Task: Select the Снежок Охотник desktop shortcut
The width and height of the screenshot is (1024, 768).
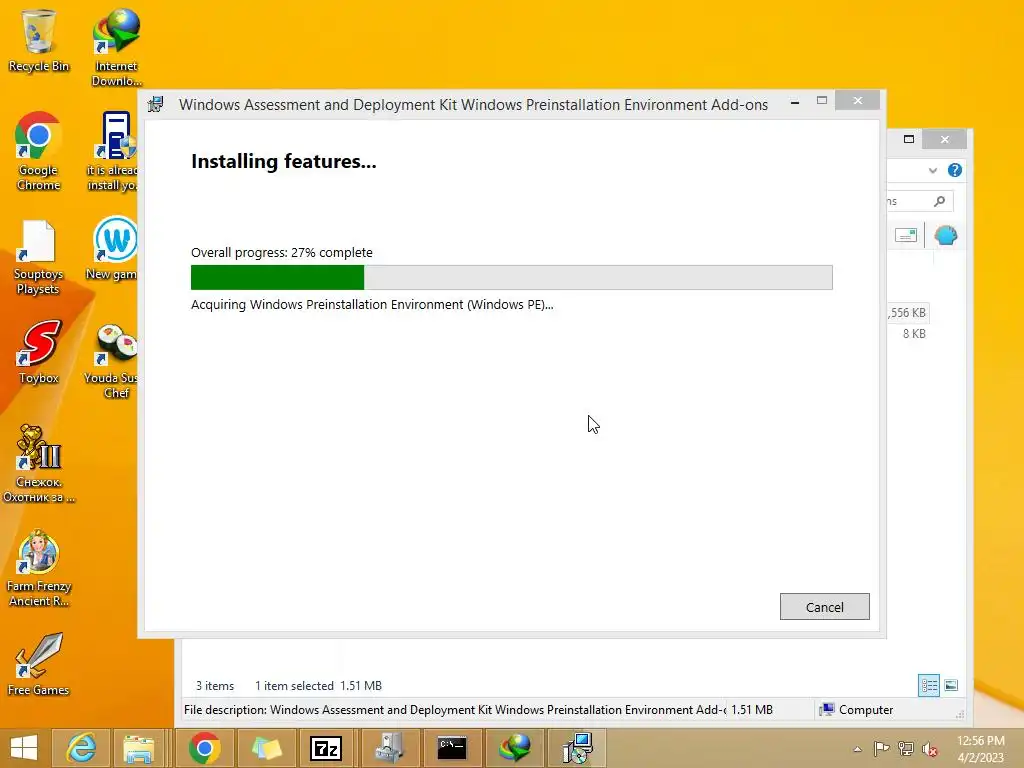Action: (39, 464)
